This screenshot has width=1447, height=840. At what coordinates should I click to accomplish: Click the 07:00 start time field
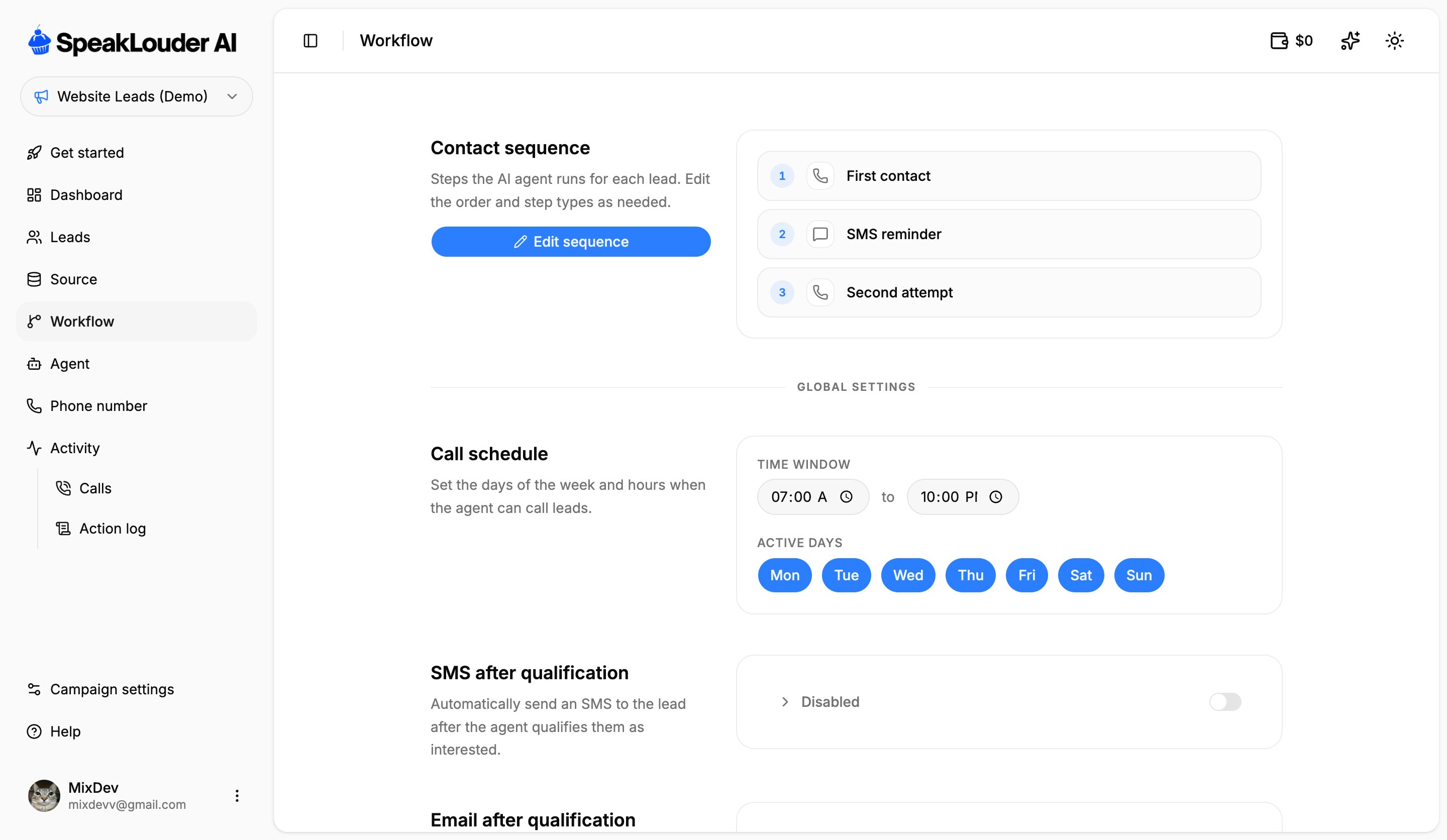812,497
